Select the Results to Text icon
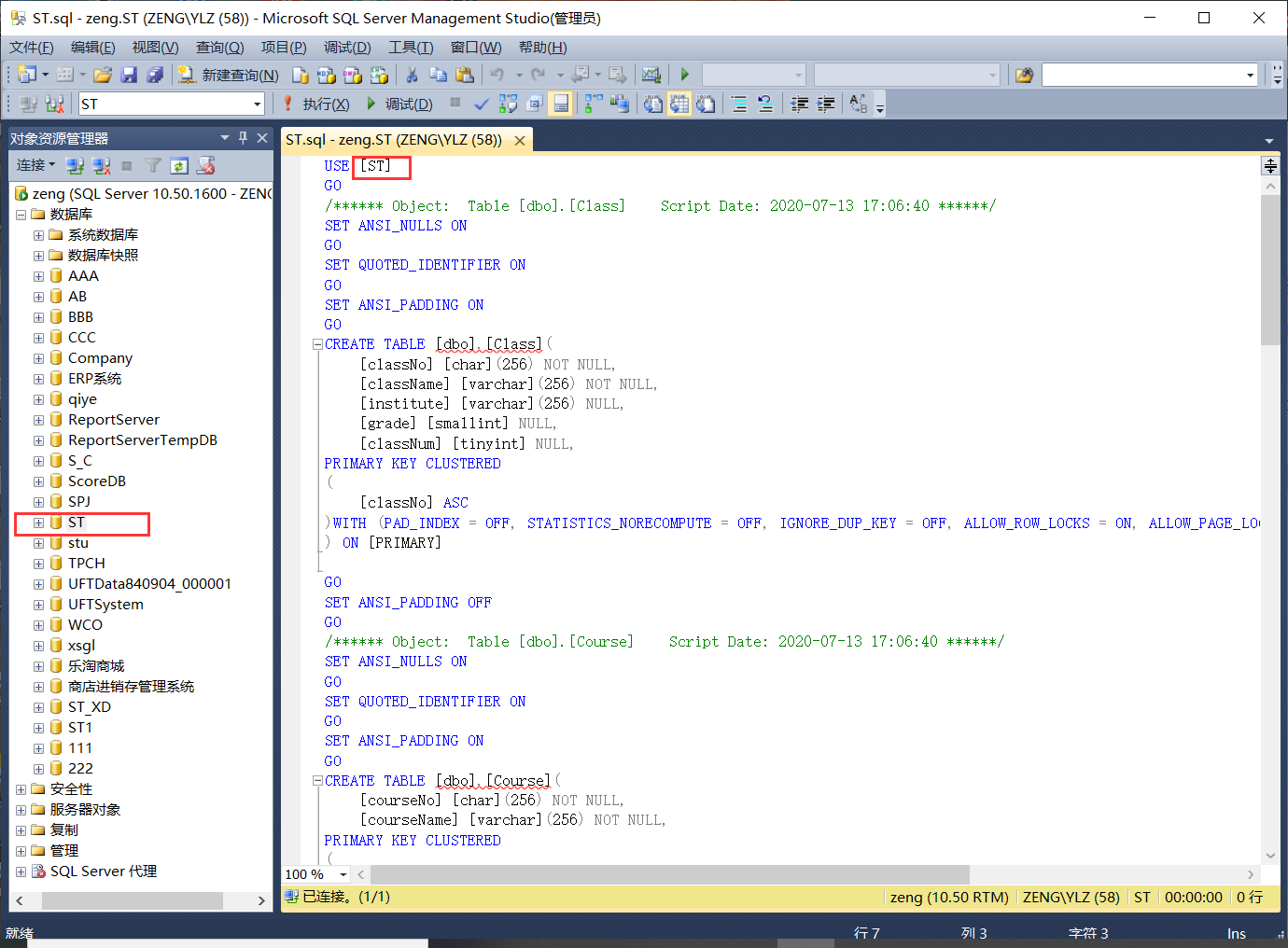The image size is (1288, 948). coord(653,104)
